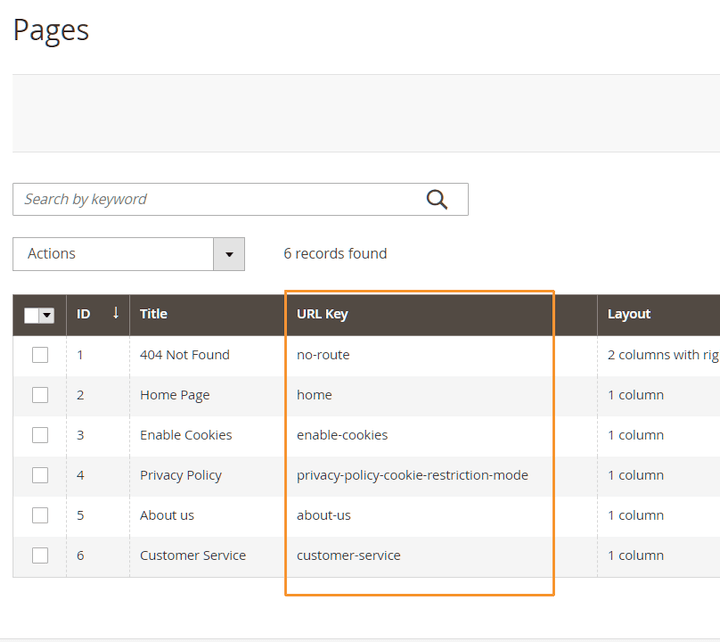Viewport: 720px width, 642px height.
Task: Tick the Privacy Policy row checkbox
Action: (x=40, y=475)
